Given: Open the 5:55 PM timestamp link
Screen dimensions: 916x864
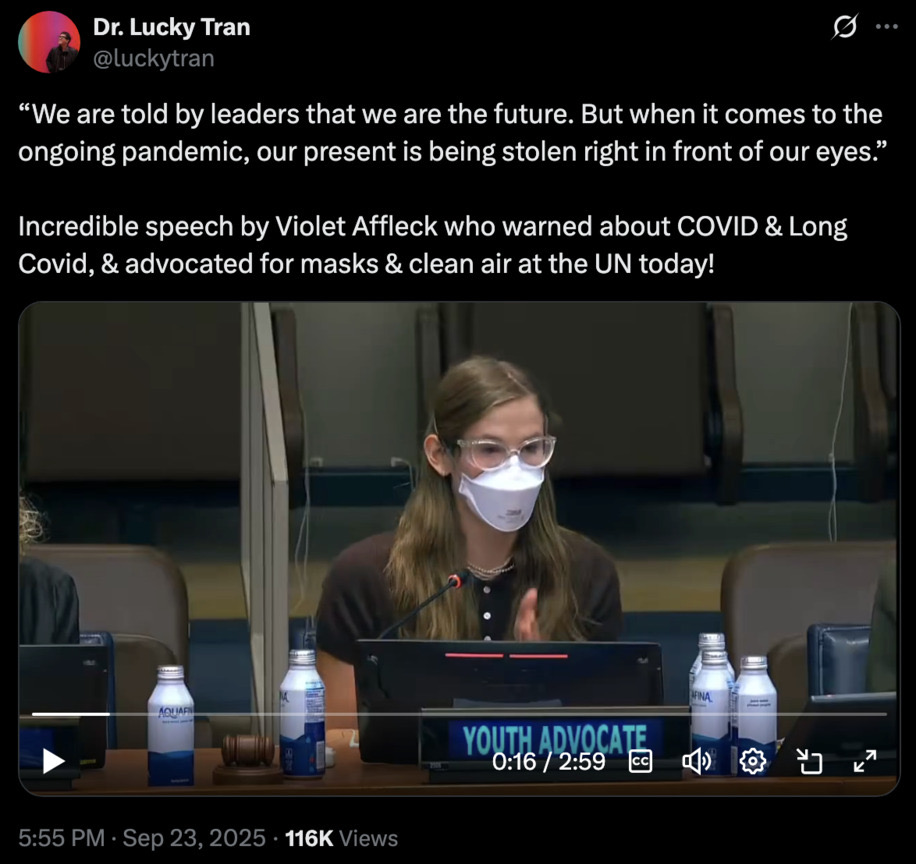Looking at the screenshot, I should [x=61, y=838].
